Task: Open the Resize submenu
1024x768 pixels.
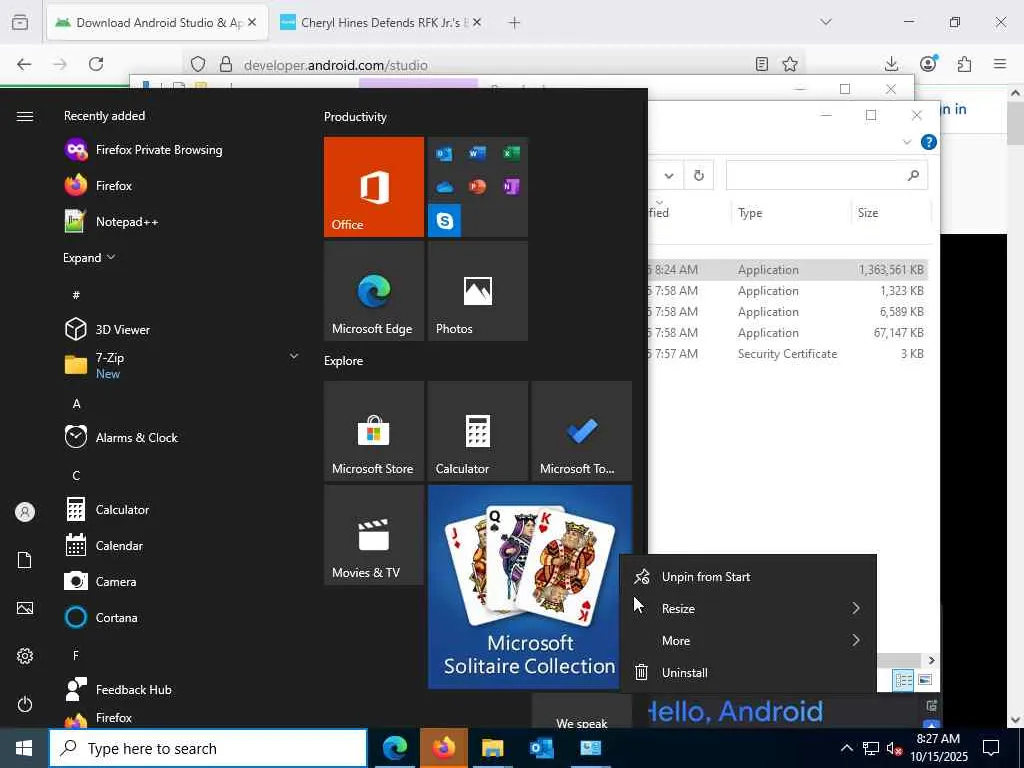Action: [x=748, y=609]
